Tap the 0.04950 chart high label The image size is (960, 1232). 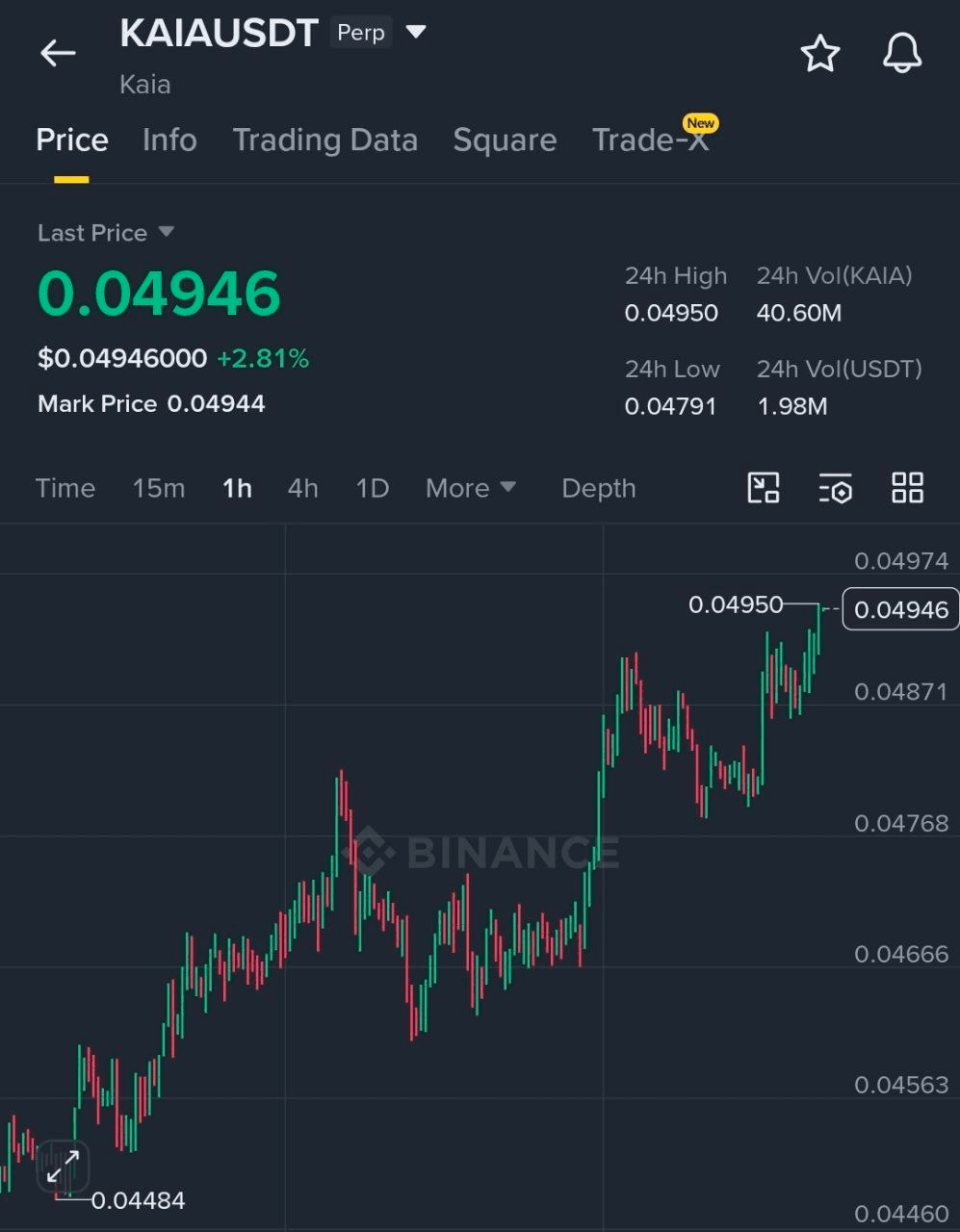736,604
